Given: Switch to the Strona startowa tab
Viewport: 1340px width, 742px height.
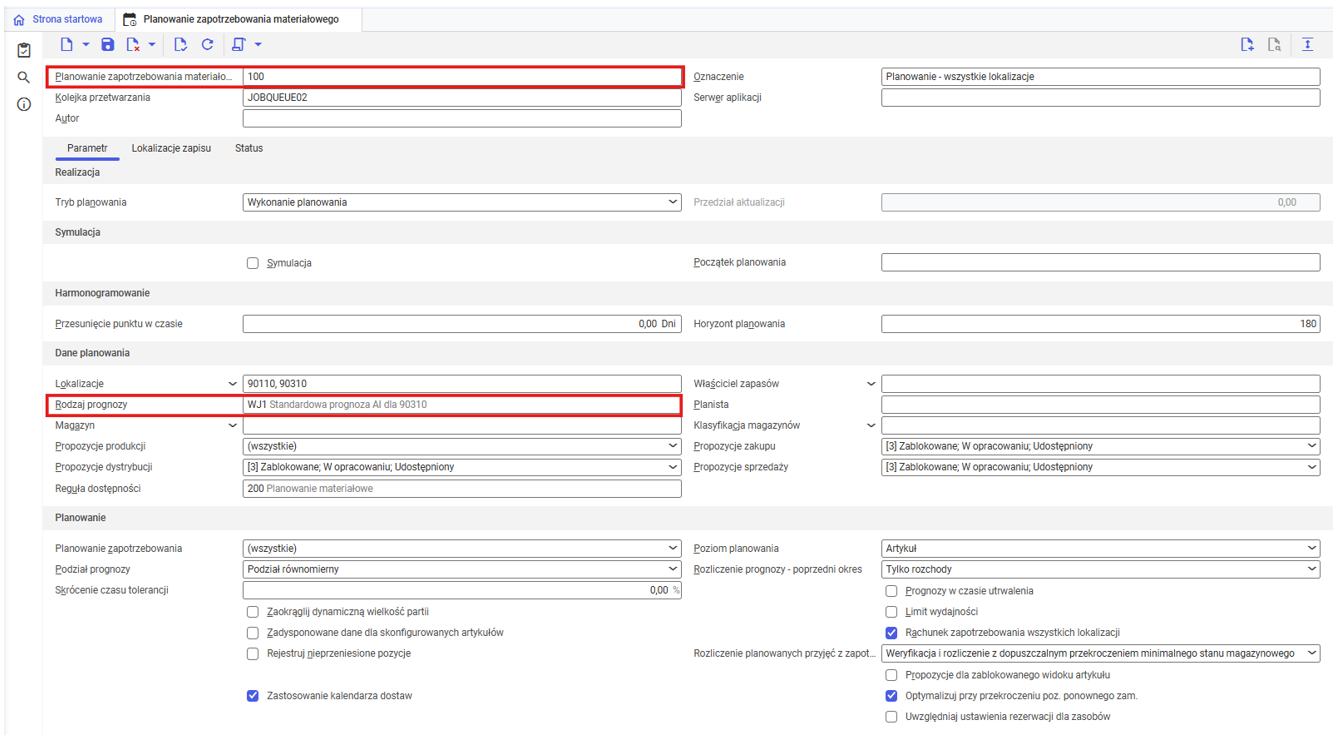Looking at the screenshot, I should pyautogui.click(x=58, y=19).
